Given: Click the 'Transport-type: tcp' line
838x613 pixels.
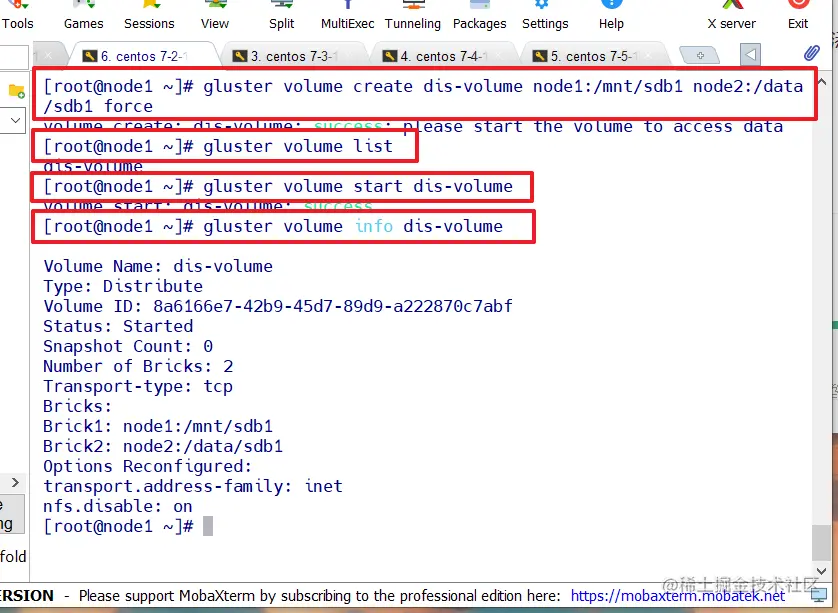Looking at the screenshot, I should pos(138,386).
